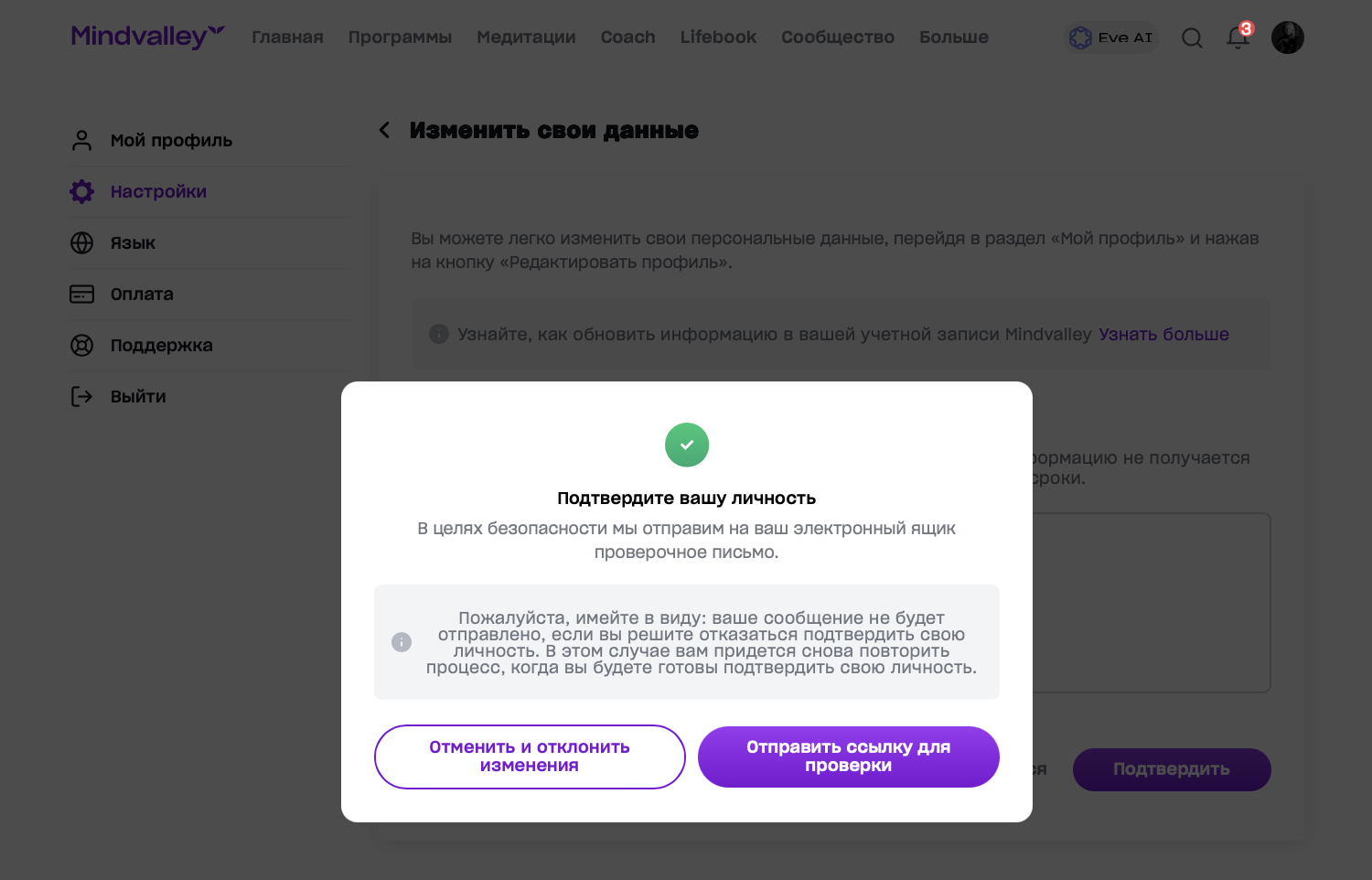Expand the Больше menu

click(953, 38)
